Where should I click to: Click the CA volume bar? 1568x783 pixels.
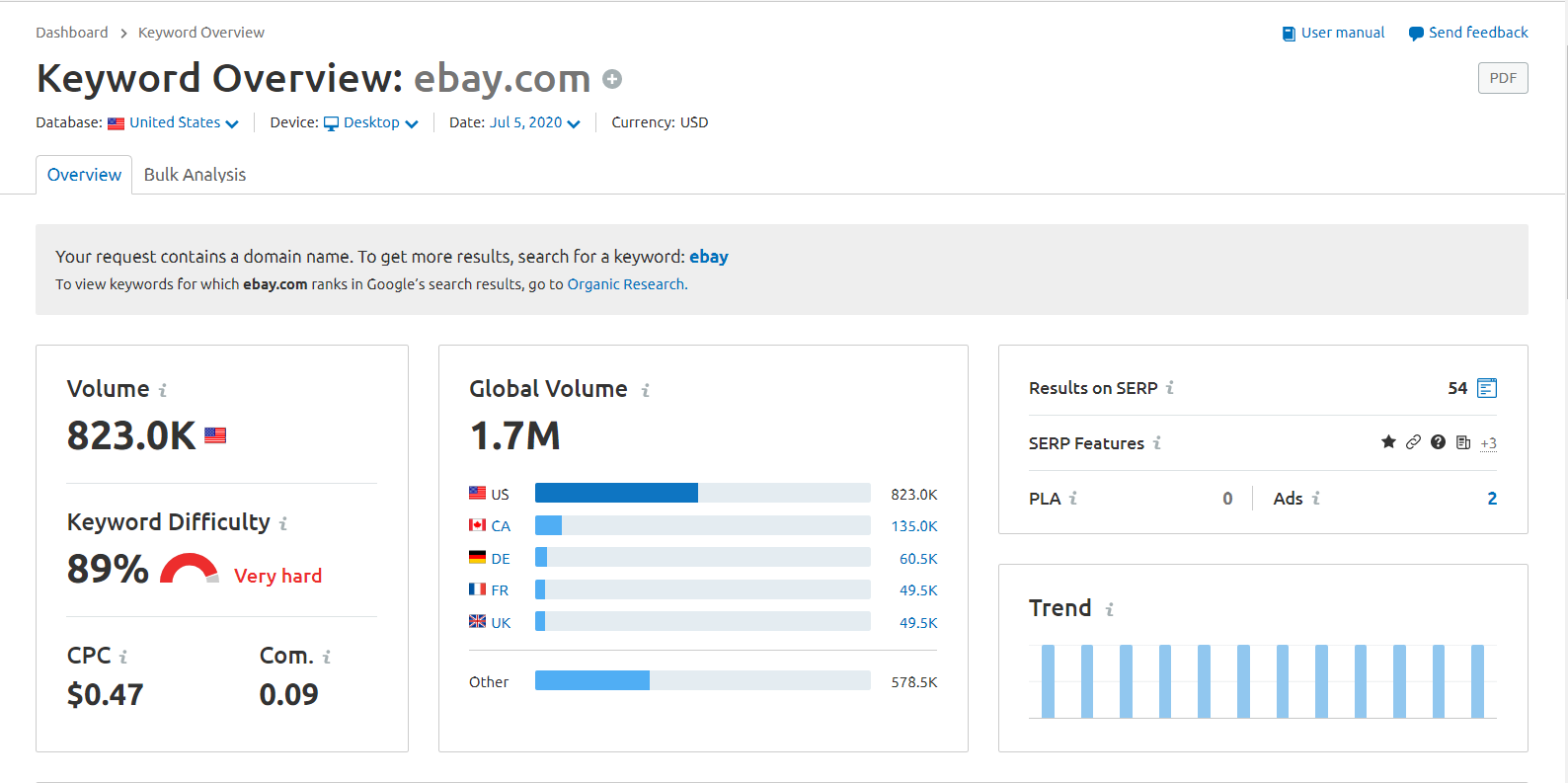coord(703,525)
